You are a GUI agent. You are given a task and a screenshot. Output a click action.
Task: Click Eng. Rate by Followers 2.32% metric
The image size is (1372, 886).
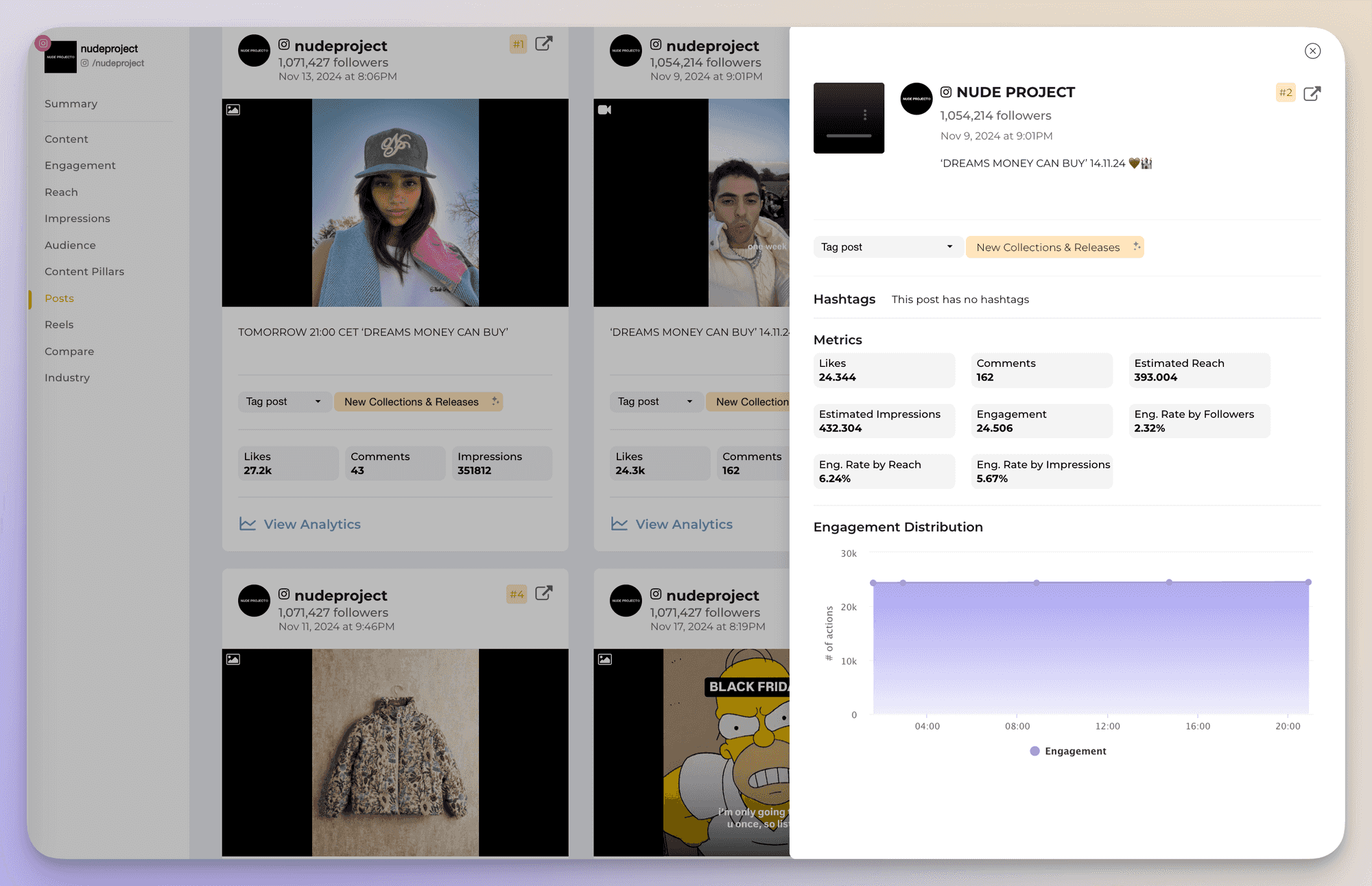click(1199, 421)
